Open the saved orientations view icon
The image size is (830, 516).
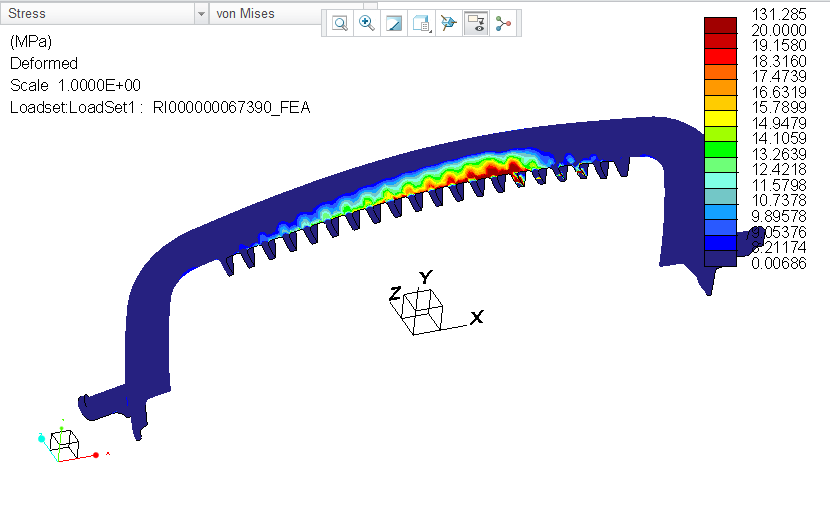coord(421,23)
